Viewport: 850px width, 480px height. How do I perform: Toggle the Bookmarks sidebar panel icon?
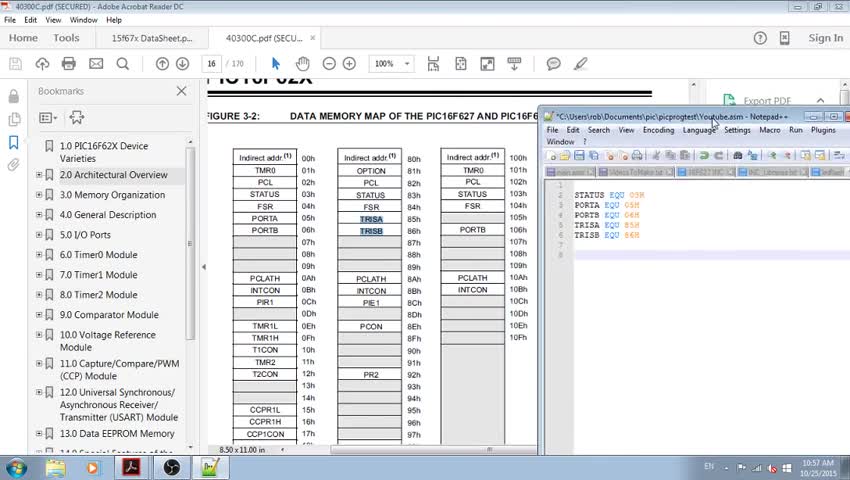14,142
